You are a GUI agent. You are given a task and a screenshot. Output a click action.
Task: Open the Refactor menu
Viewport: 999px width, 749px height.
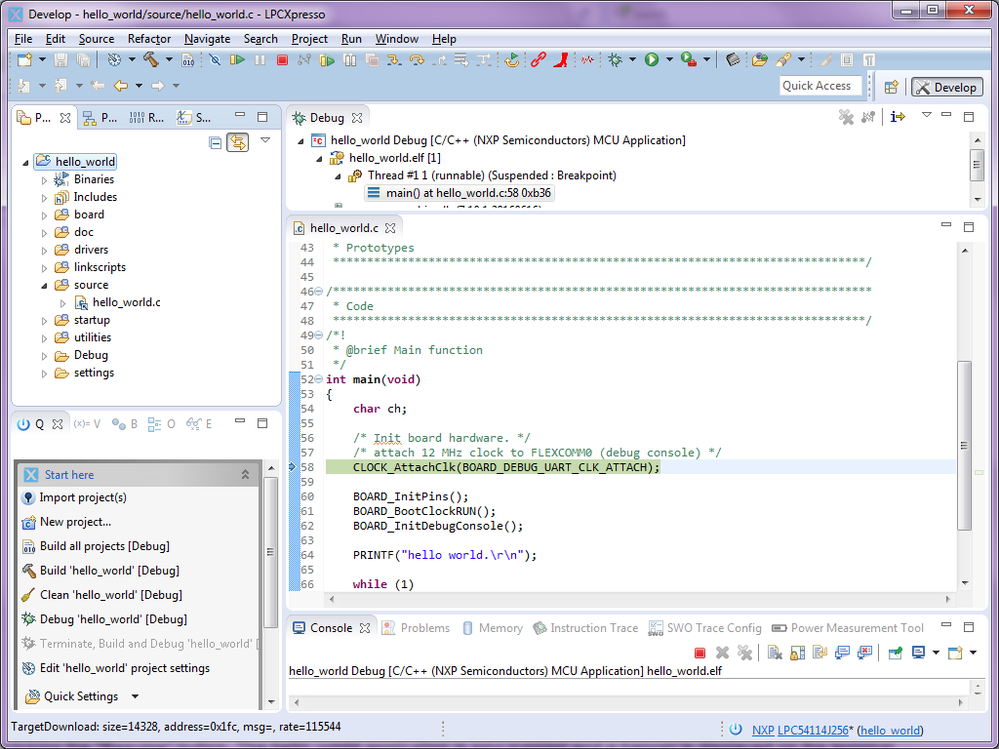tap(149, 39)
